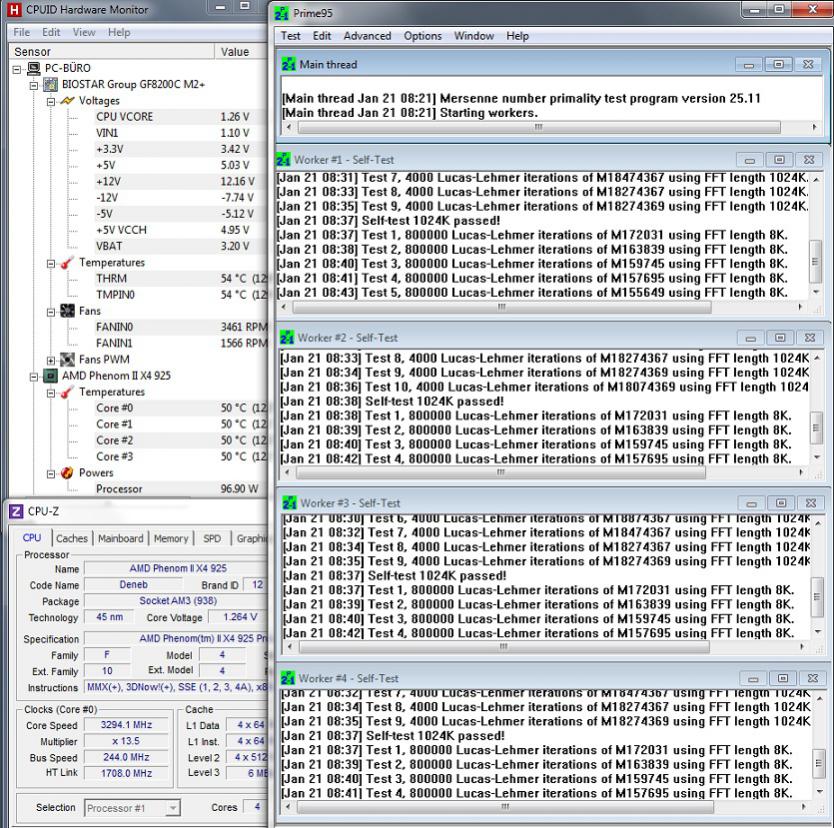Image resolution: width=834 pixels, height=828 pixels.
Task: Open Hardware Monitor View menu
Action: [84, 32]
